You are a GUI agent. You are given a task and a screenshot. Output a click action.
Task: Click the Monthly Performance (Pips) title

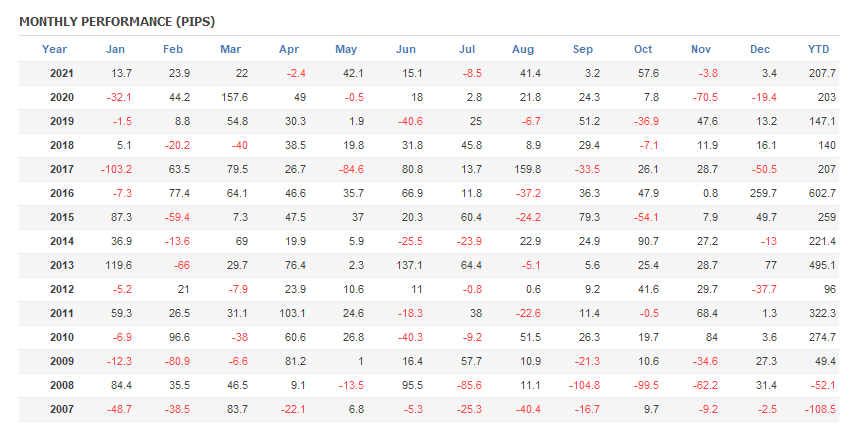[x=117, y=21]
